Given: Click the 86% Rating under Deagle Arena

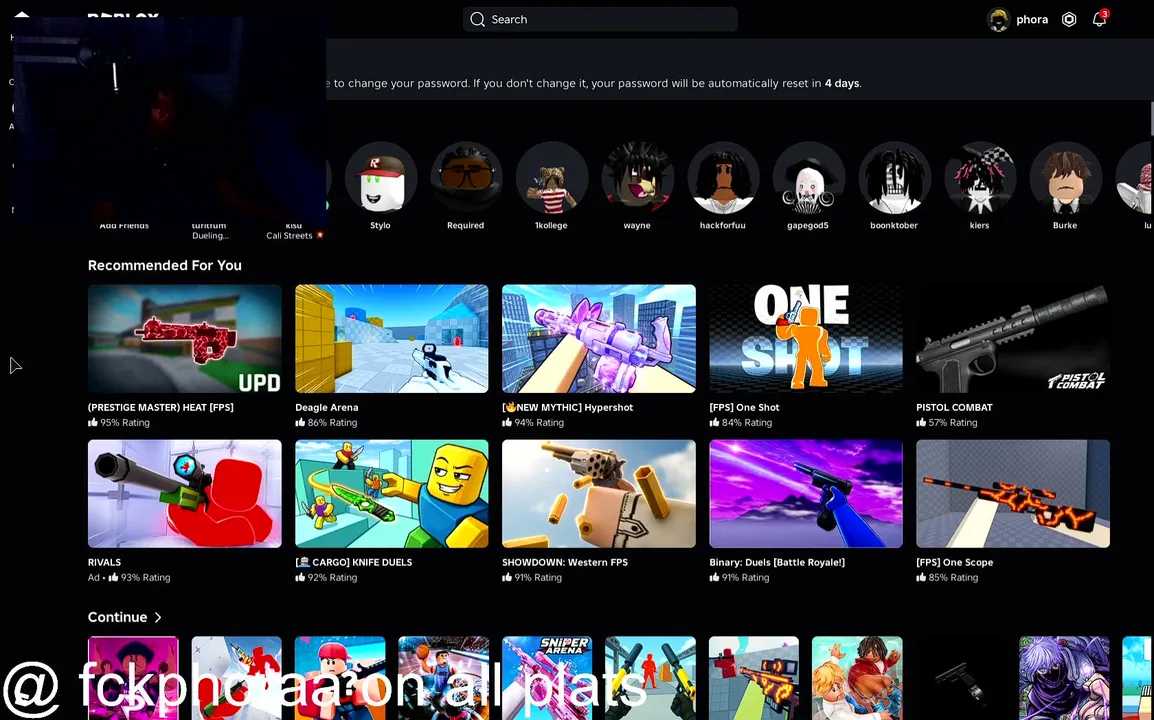Looking at the screenshot, I should coord(326,423).
